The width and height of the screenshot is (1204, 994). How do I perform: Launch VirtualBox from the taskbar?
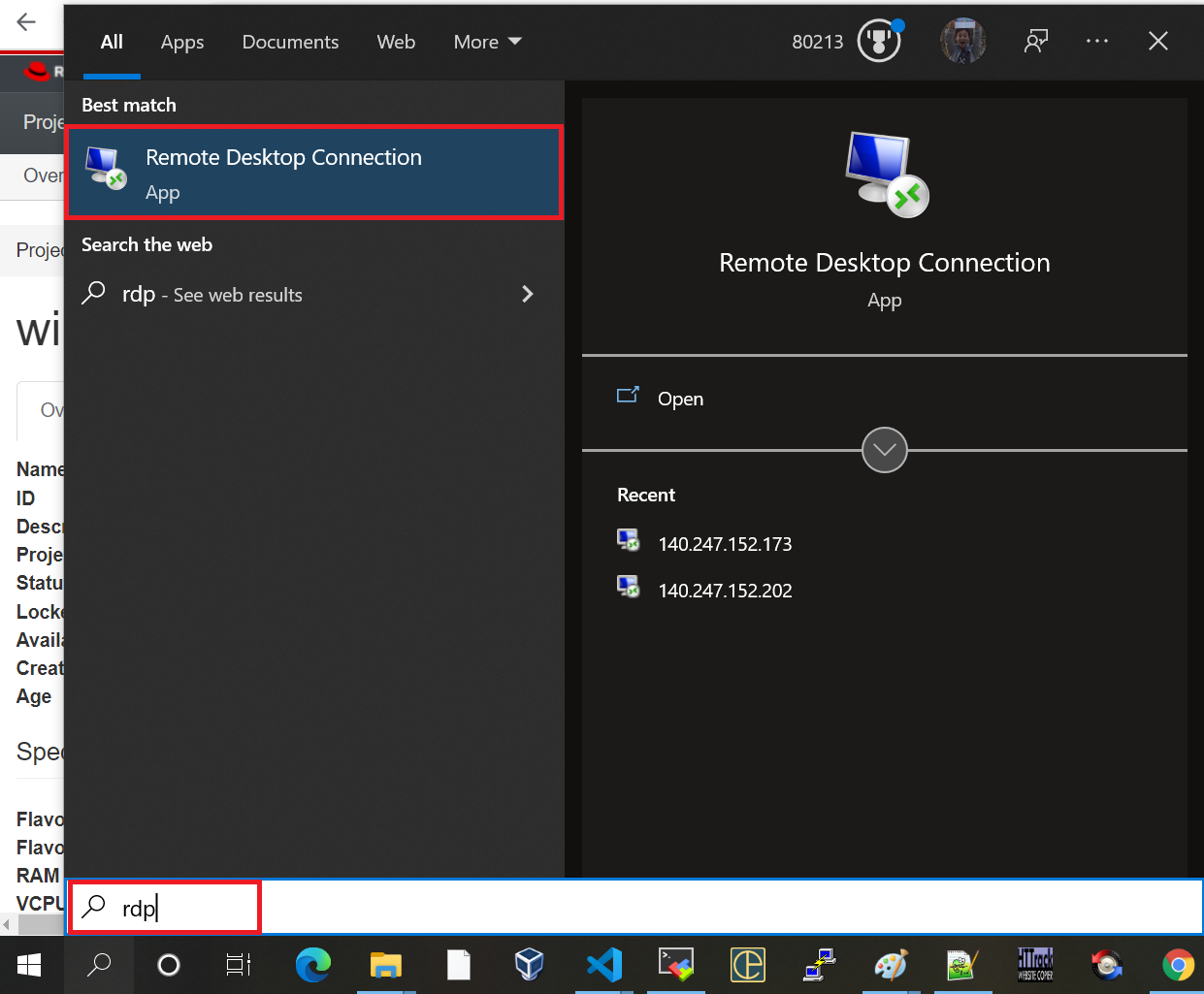[x=530, y=965]
